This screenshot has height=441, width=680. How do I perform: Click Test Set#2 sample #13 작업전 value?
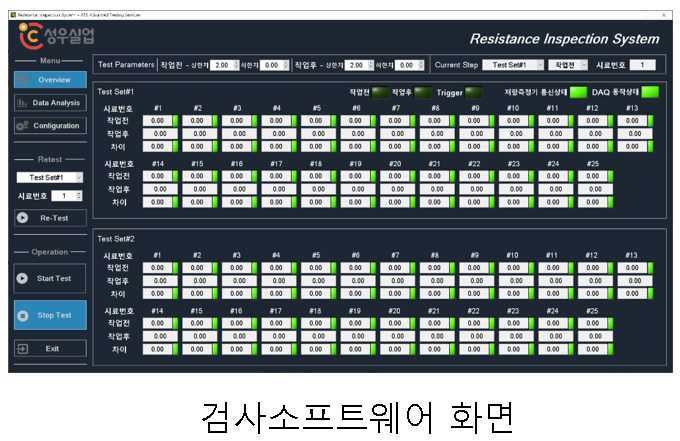[632, 268]
